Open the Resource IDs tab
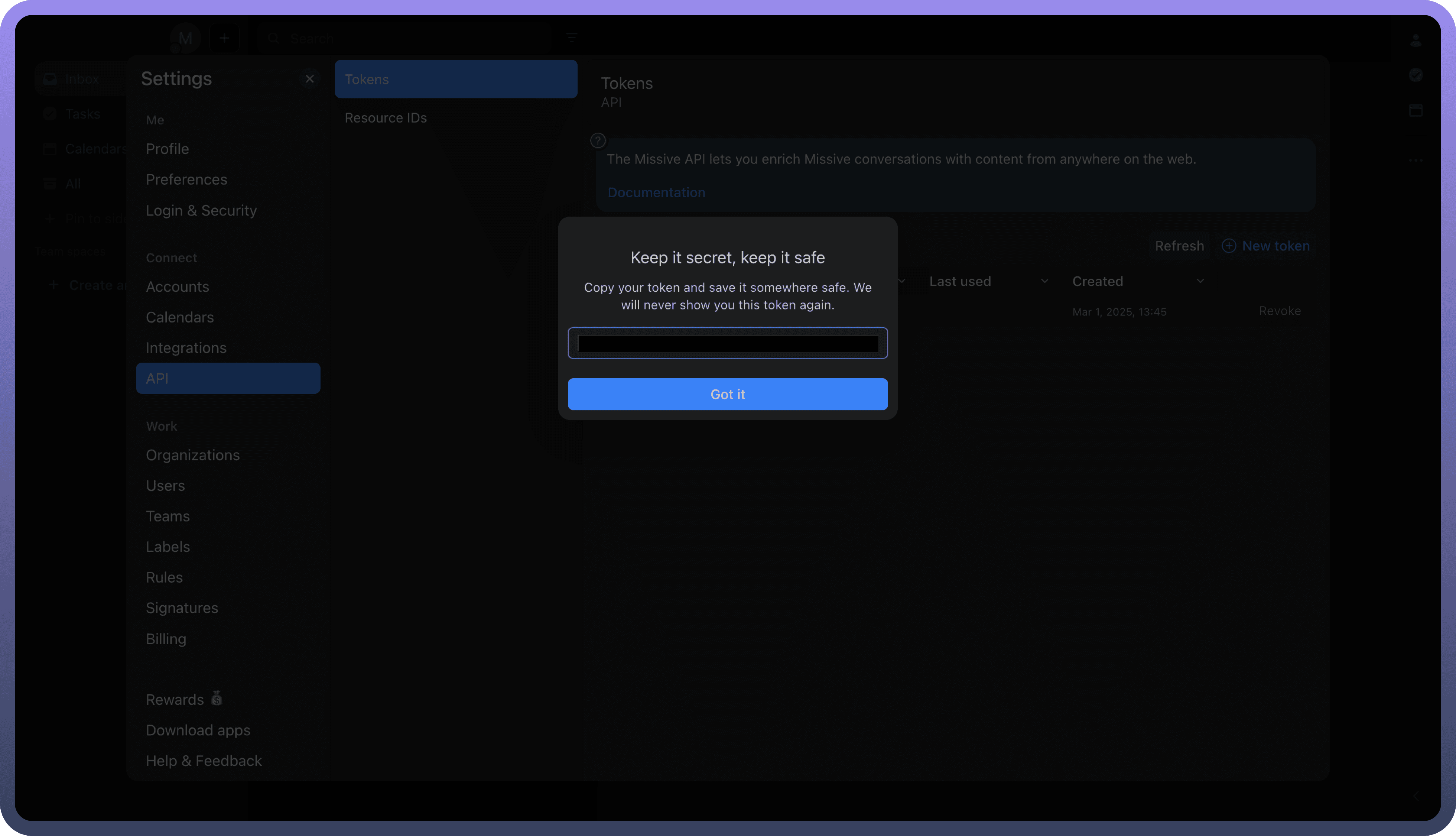The height and width of the screenshot is (836, 1456). [386, 118]
